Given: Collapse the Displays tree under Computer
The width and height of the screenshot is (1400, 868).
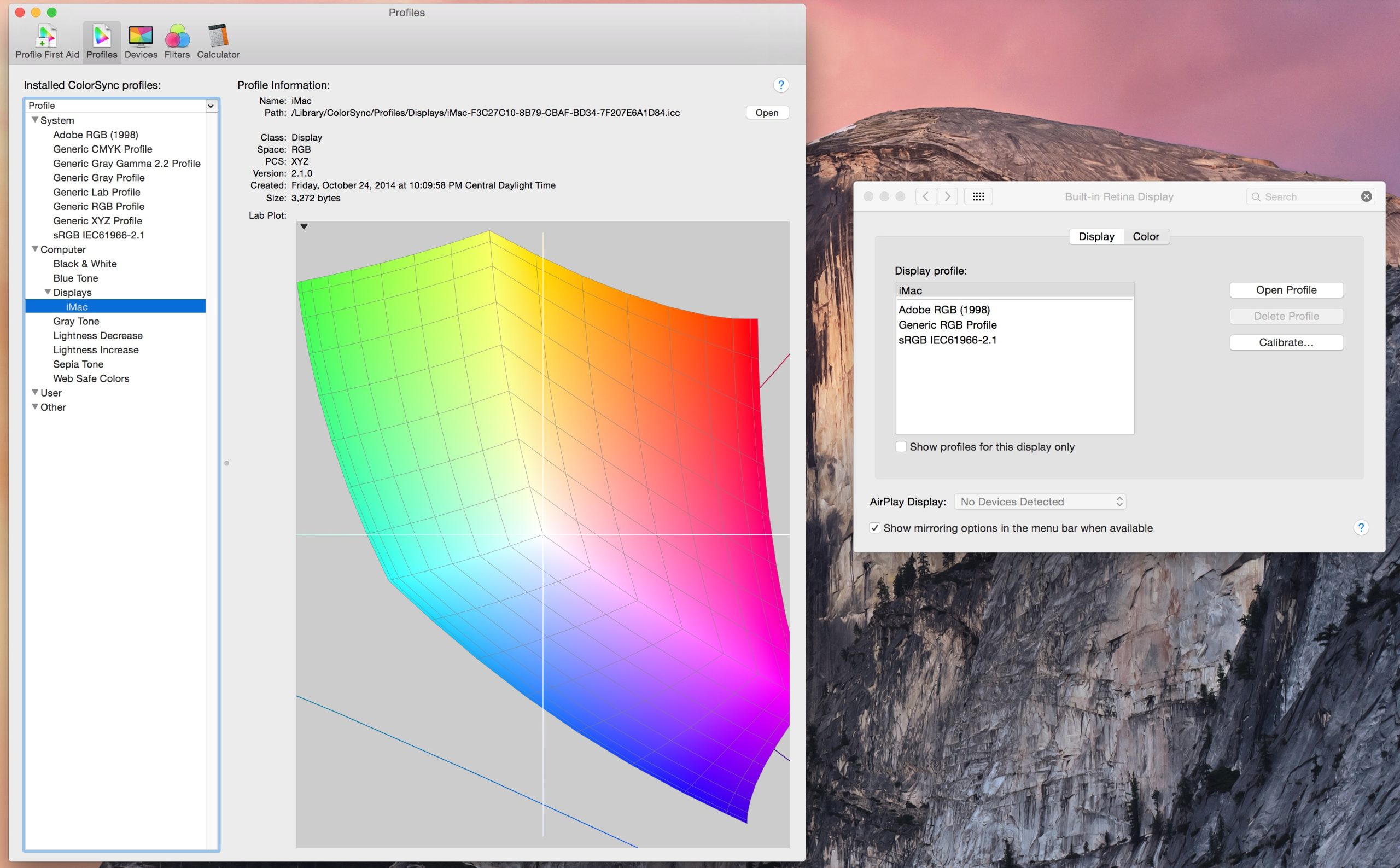Looking at the screenshot, I should [48, 291].
